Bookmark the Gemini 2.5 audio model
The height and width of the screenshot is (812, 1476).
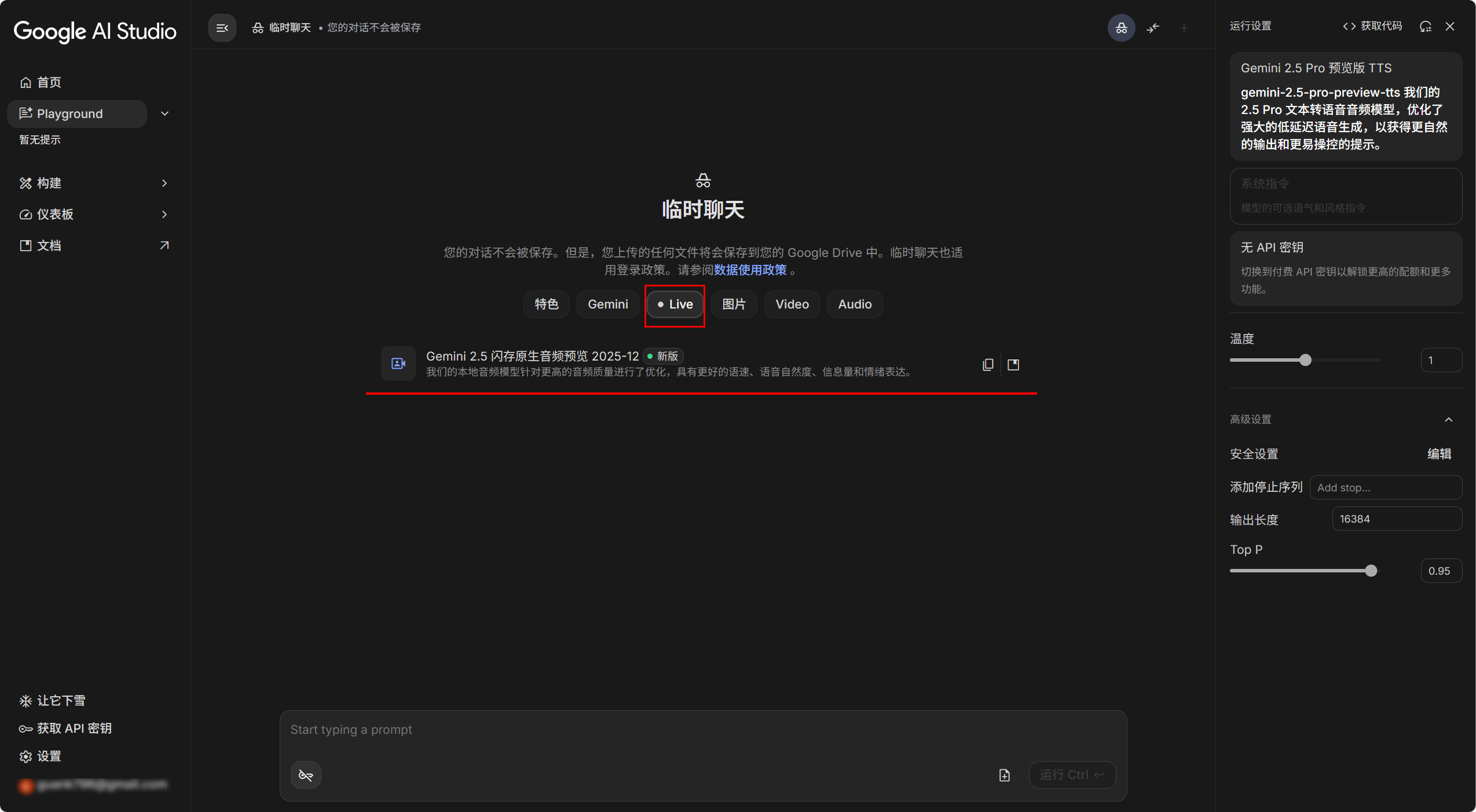pos(1013,364)
